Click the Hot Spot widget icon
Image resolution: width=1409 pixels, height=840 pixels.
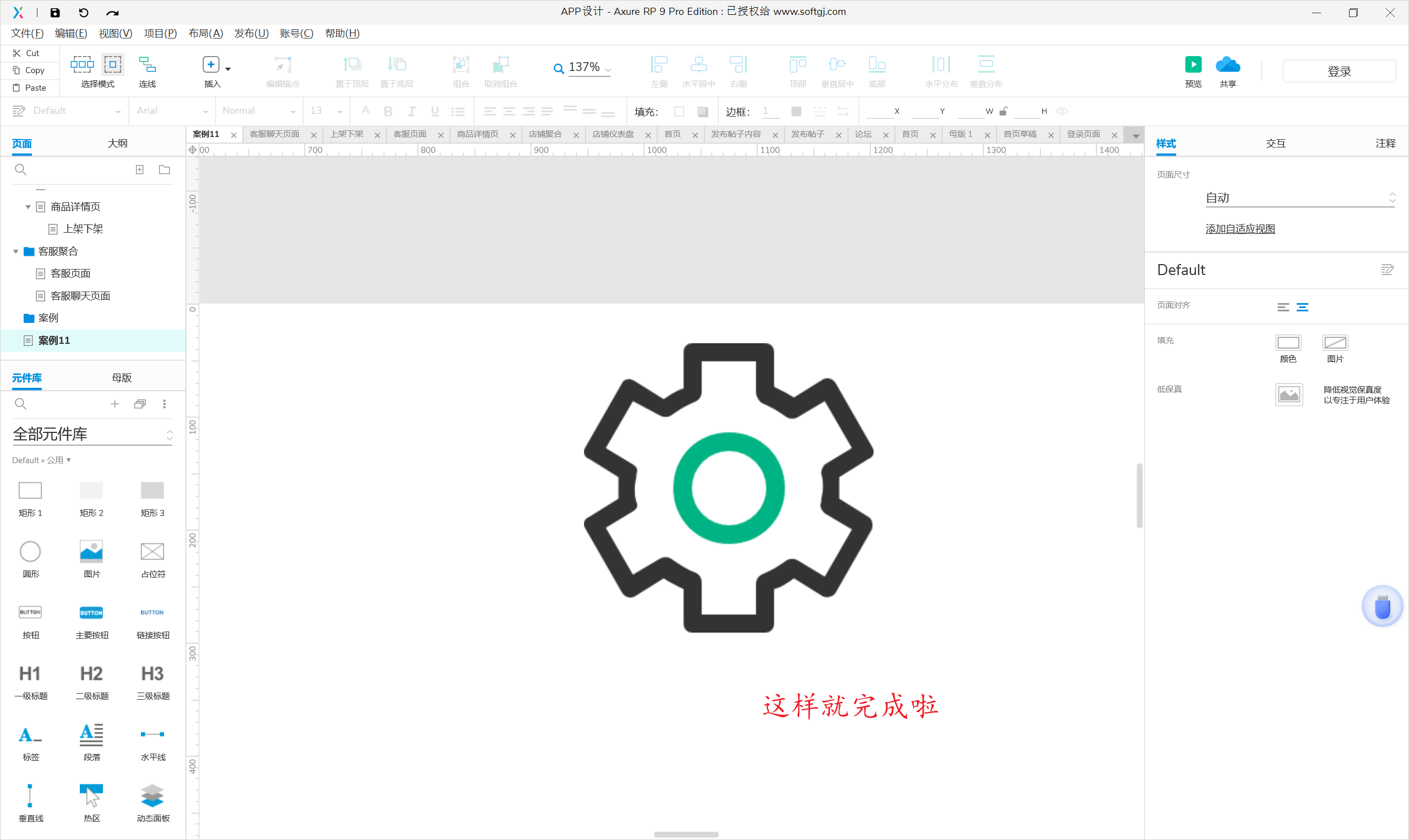[91, 795]
